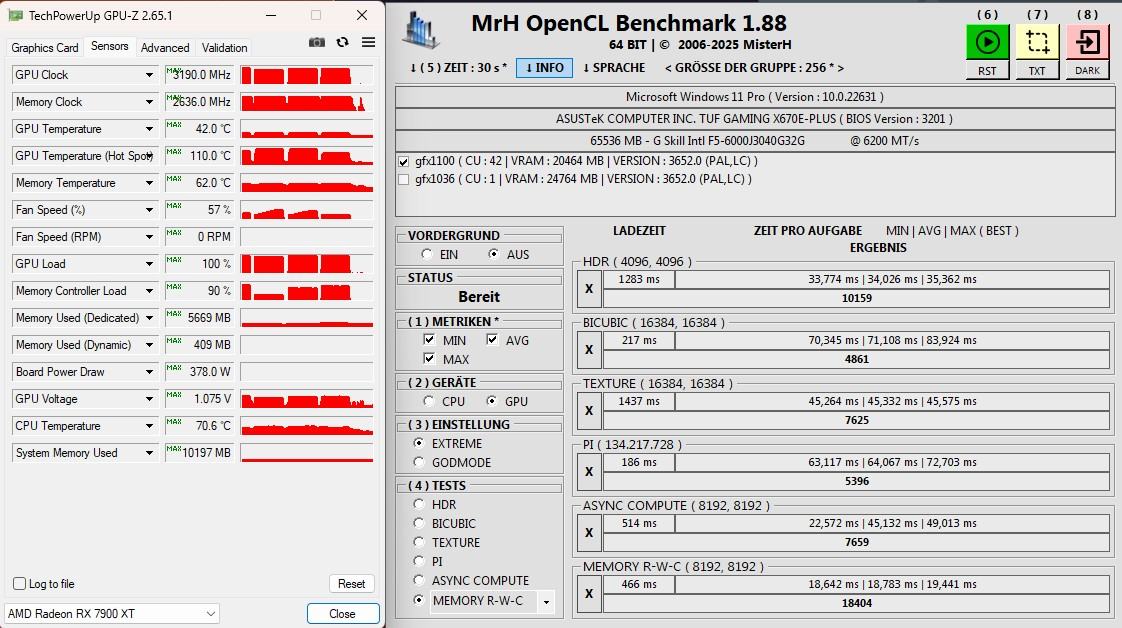Switch to the Graphics Card tab
1122x628 pixels.
(x=45, y=48)
